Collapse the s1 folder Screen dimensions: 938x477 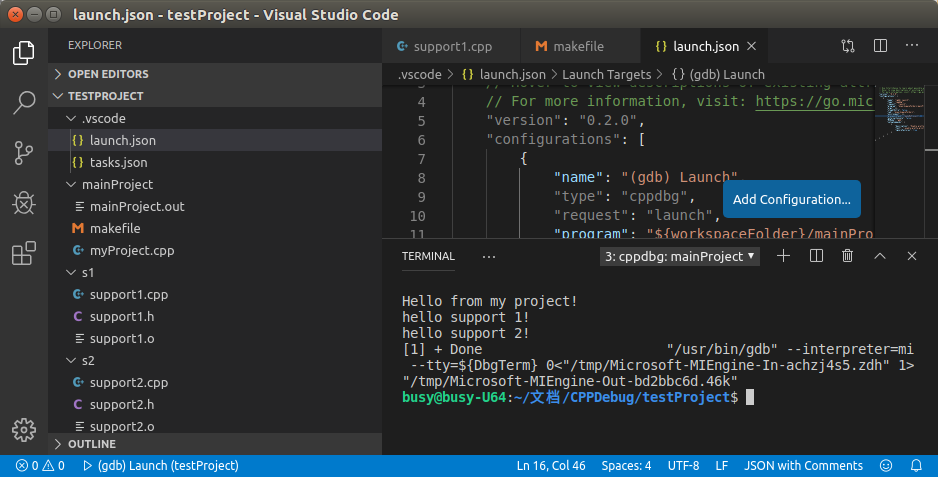click(x=215, y=272)
